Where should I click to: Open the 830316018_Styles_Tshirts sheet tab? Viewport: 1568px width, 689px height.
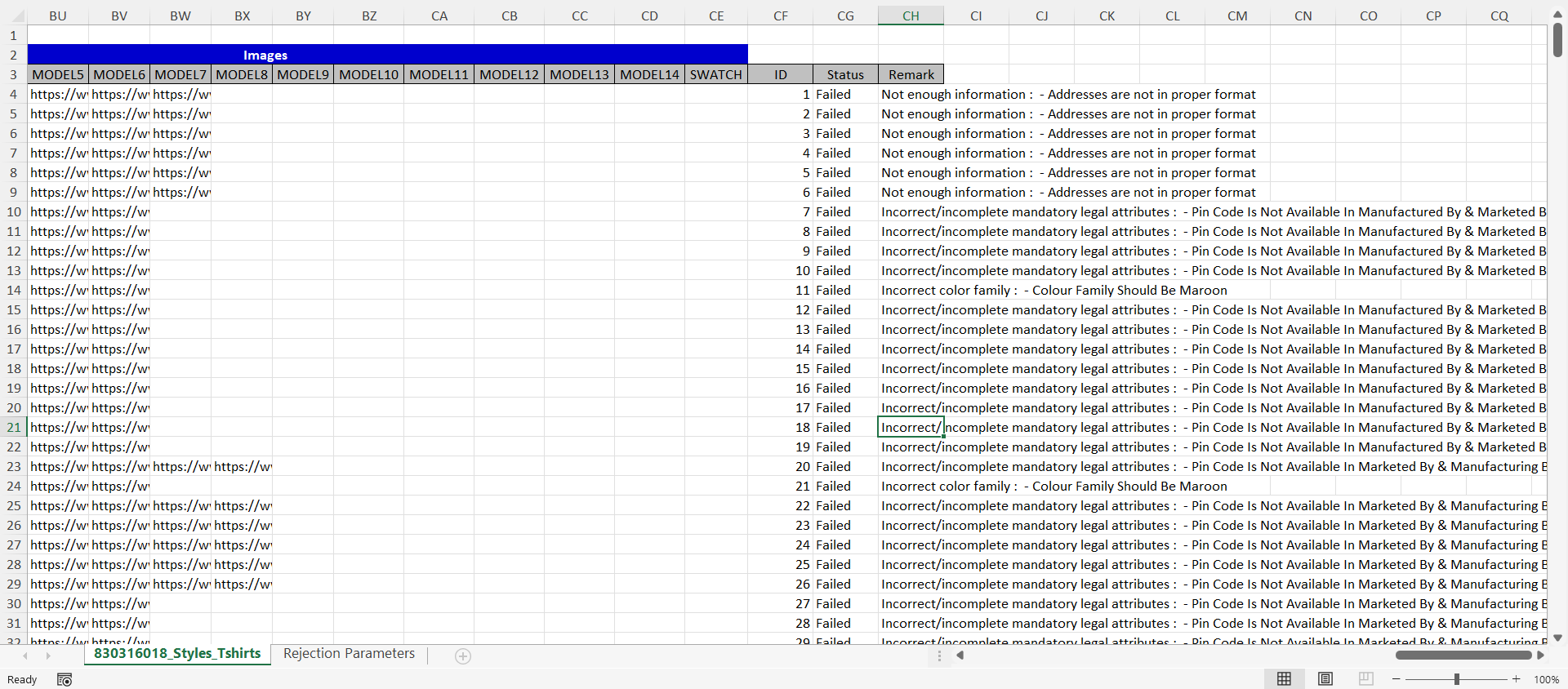[x=177, y=654]
